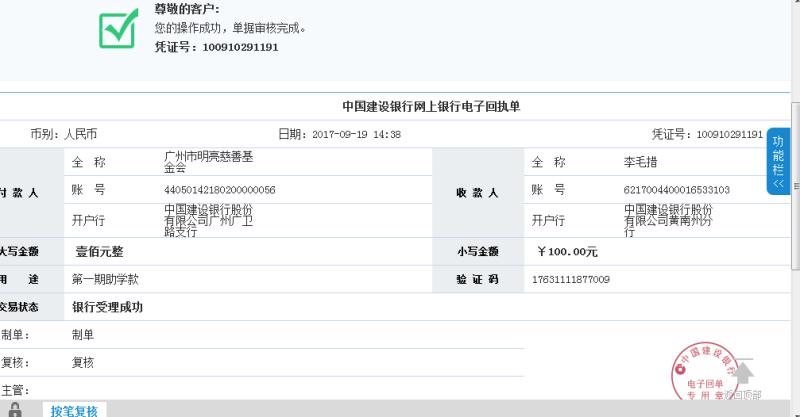The width and height of the screenshot is (800, 417).
Task: Click the currency label 人民币
Action: pos(80,134)
